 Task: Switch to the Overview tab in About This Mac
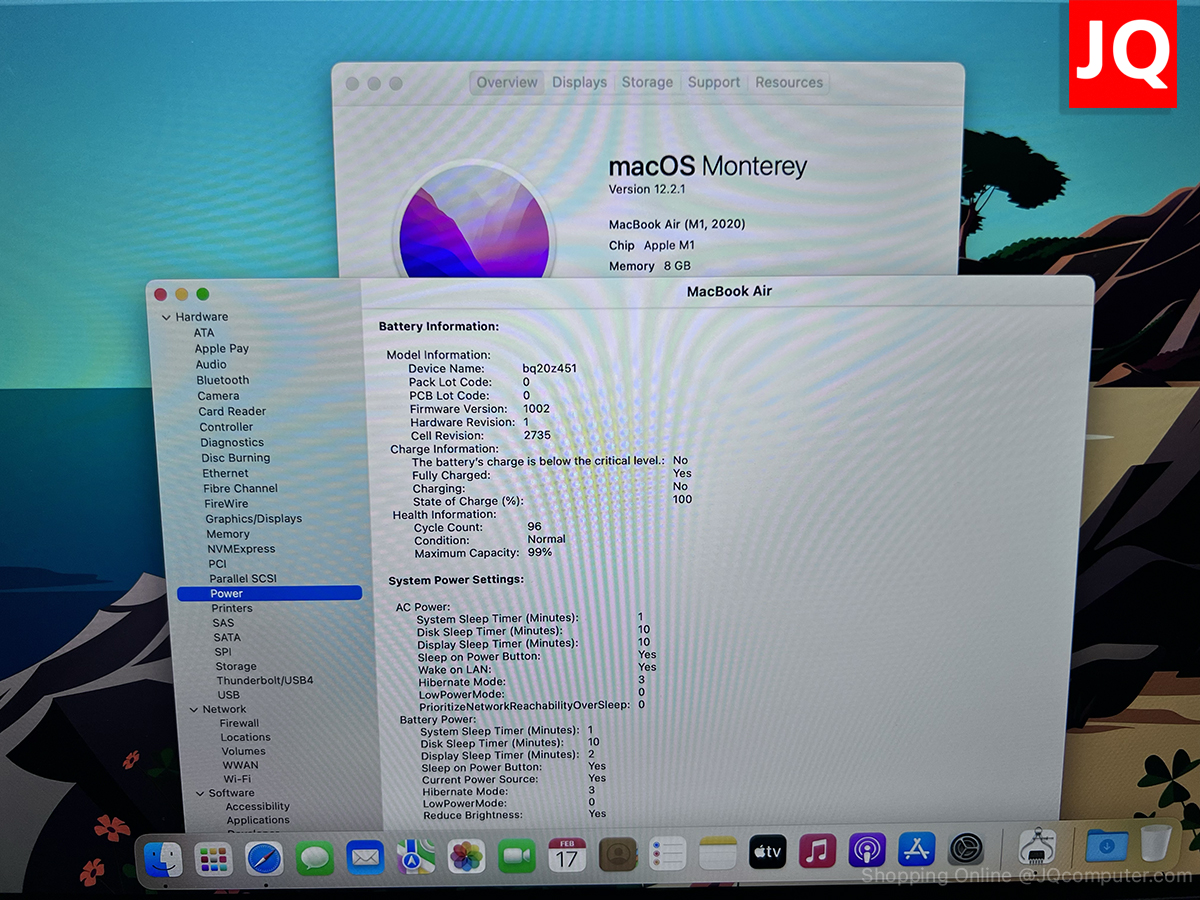[507, 83]
